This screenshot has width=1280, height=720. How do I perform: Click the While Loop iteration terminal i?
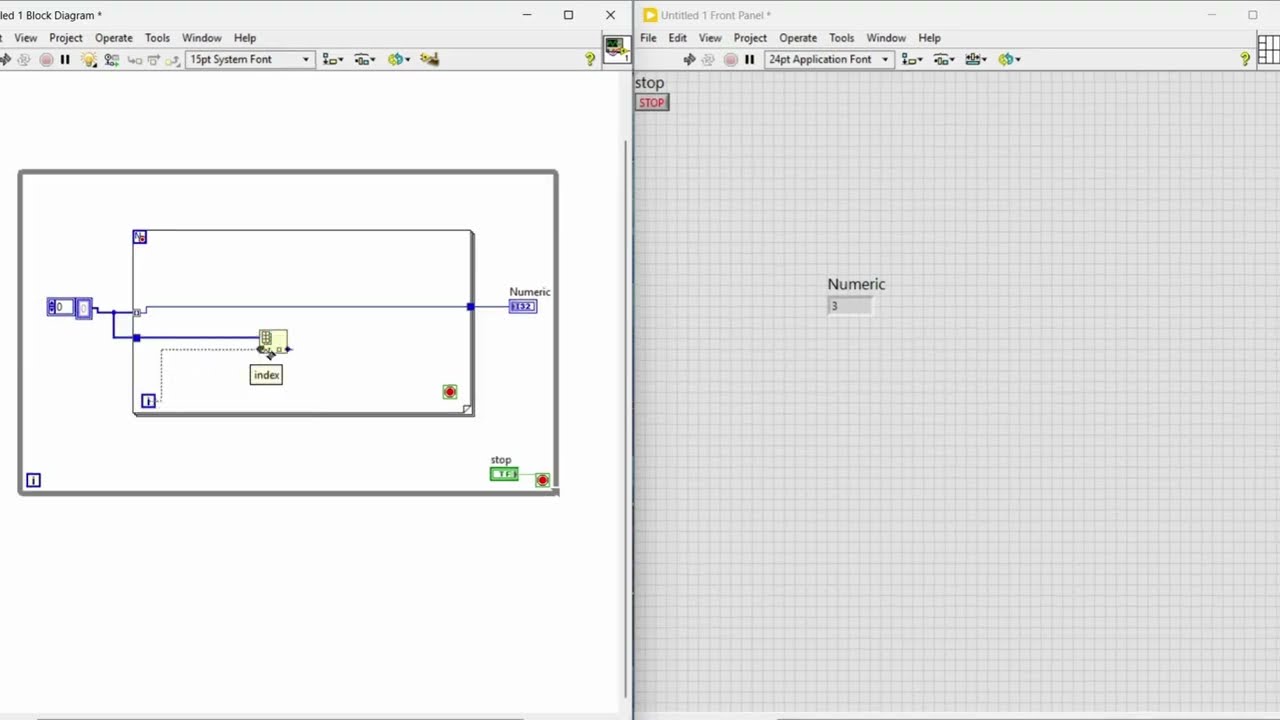tap(33, 481)
